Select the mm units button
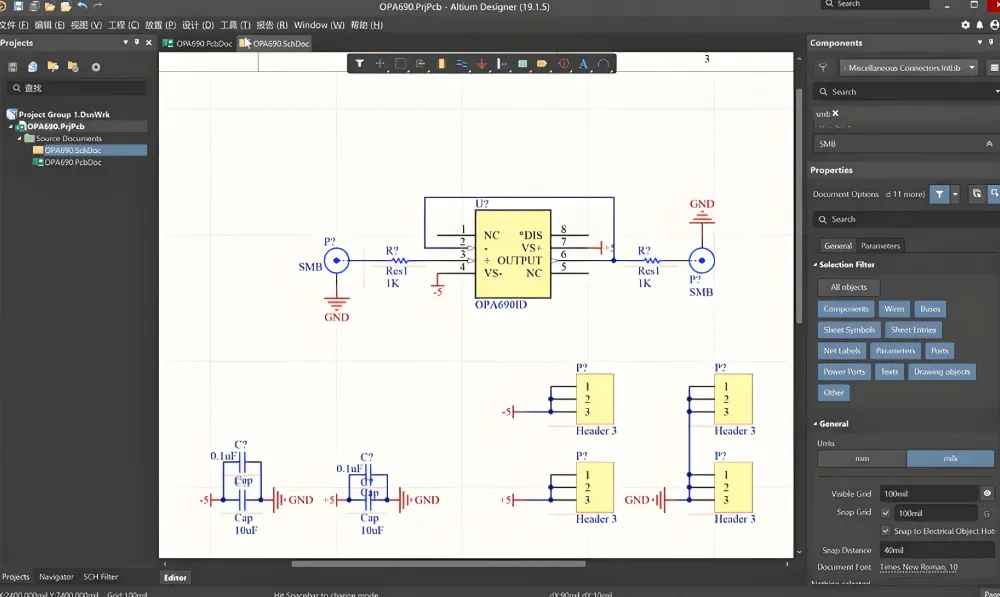The width and height of the screenshot is (1000, 597). coord(861,459)
